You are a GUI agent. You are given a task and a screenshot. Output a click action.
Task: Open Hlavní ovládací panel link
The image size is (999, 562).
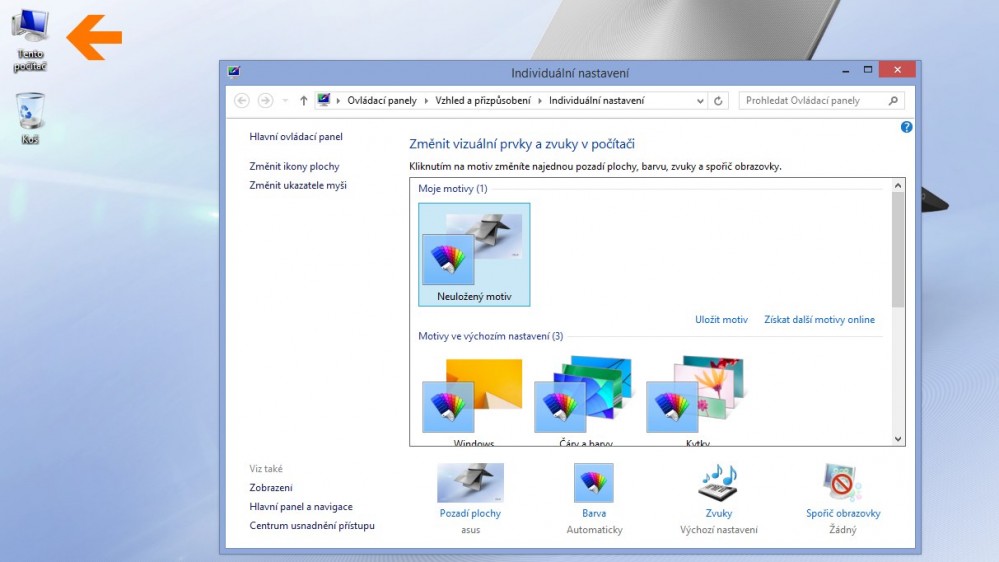[295, 136]
